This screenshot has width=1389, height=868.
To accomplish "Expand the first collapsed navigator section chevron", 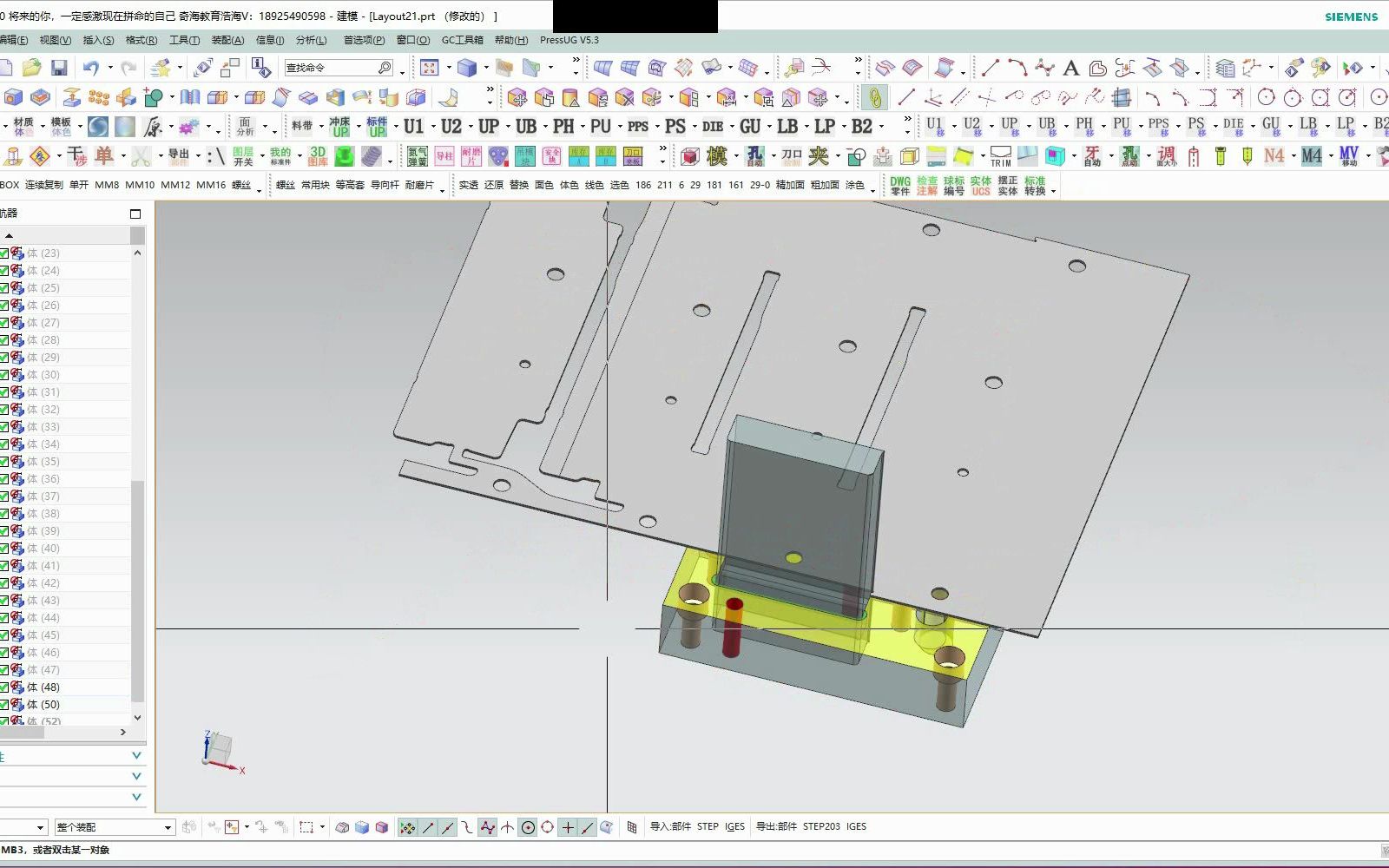I will coord(136,756).
